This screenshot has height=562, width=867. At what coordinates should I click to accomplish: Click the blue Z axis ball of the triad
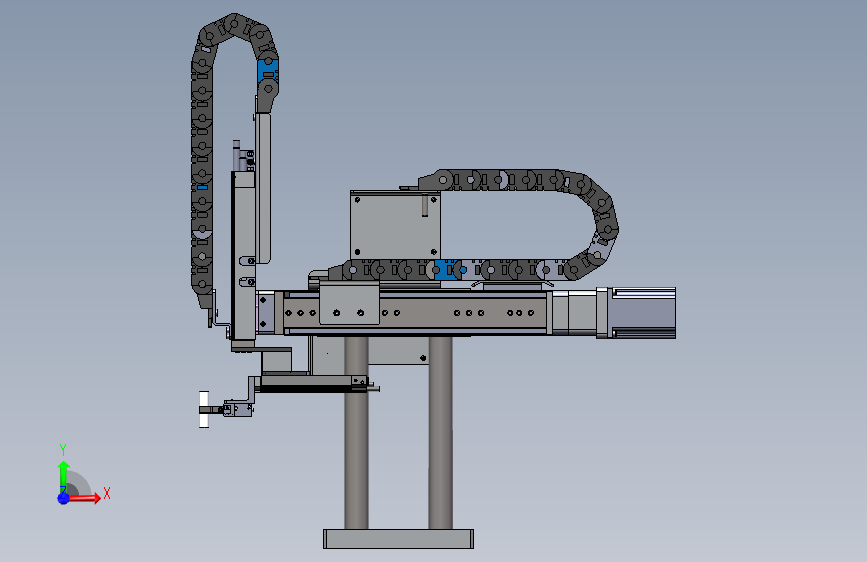point(64,498)
